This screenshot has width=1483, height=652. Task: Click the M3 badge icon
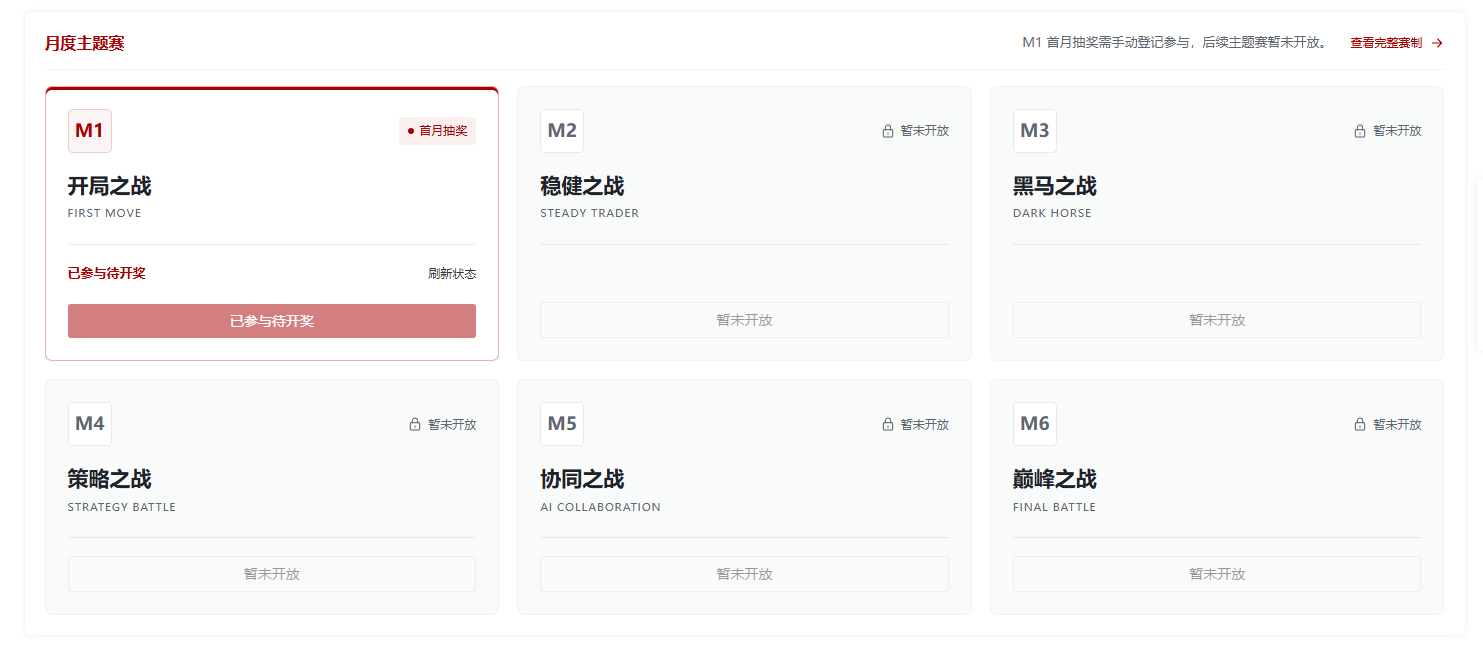[x=1035, y=131]
